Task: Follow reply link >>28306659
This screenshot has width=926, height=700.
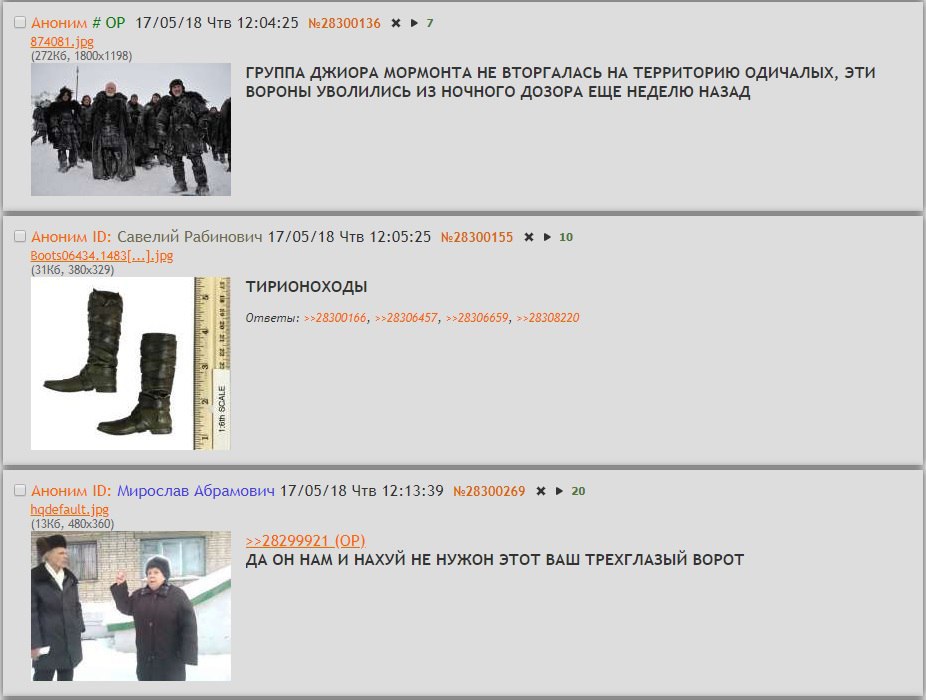Action: 477,318
